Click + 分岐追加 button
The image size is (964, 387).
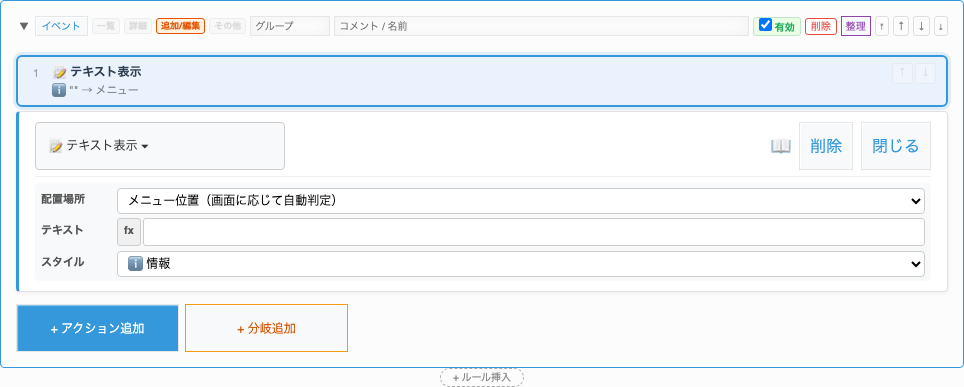click(x=266, y=329)
